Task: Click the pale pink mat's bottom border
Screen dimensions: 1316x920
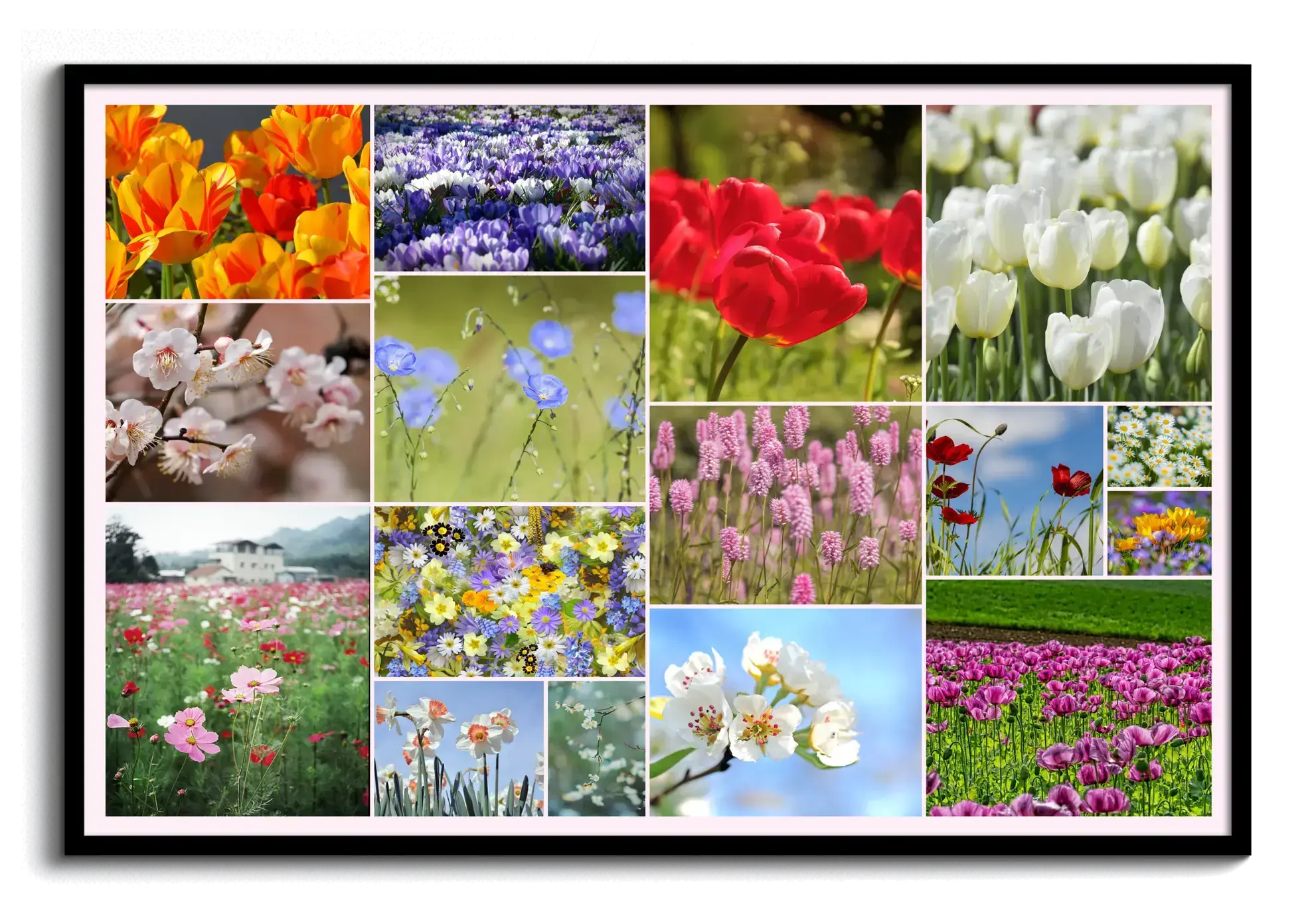Action: point(657,825)
